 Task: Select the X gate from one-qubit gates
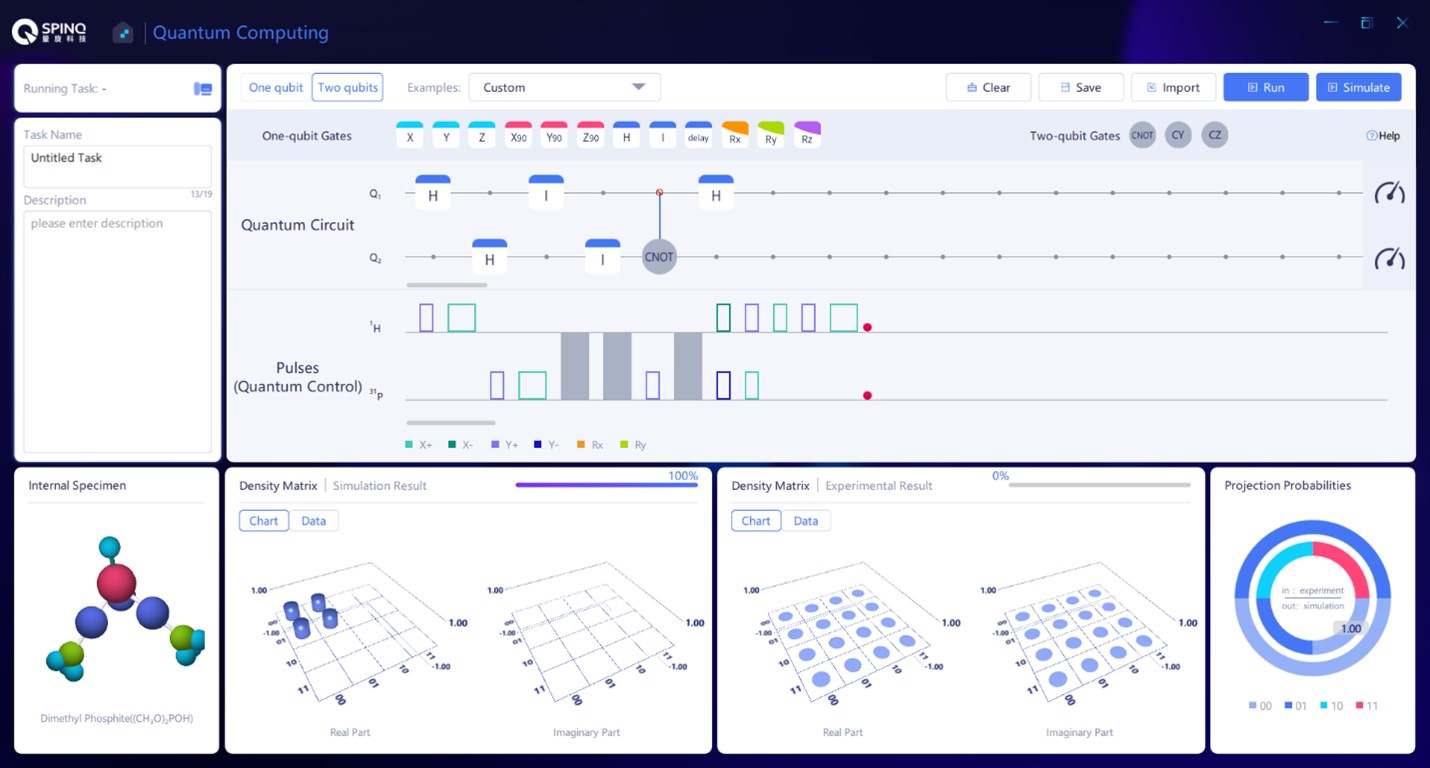pos(410,135)
